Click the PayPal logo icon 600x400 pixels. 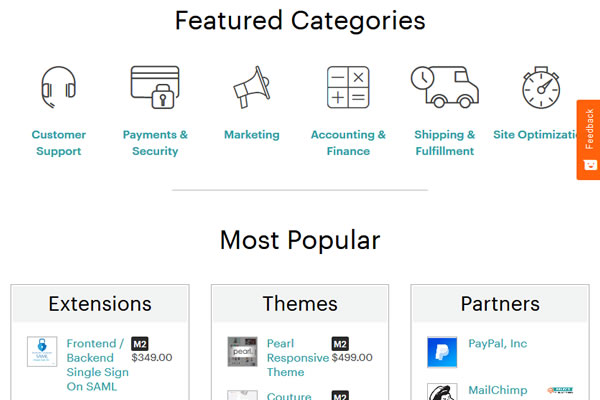click(x=442, y=352)
